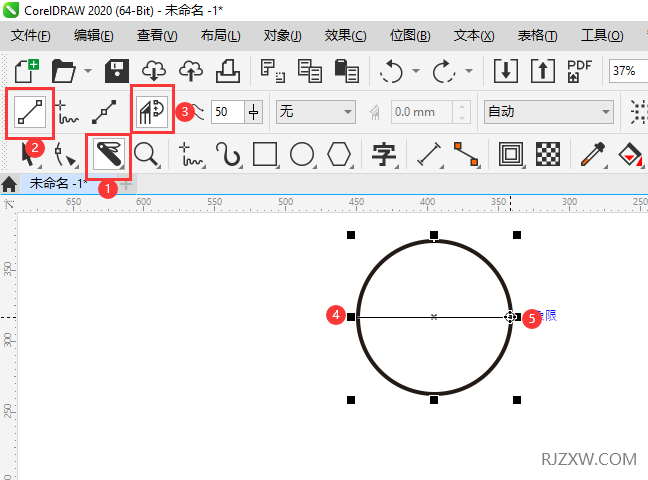
Task: Open the outline options dropdown showing 自动
Action: click(548, 112)
